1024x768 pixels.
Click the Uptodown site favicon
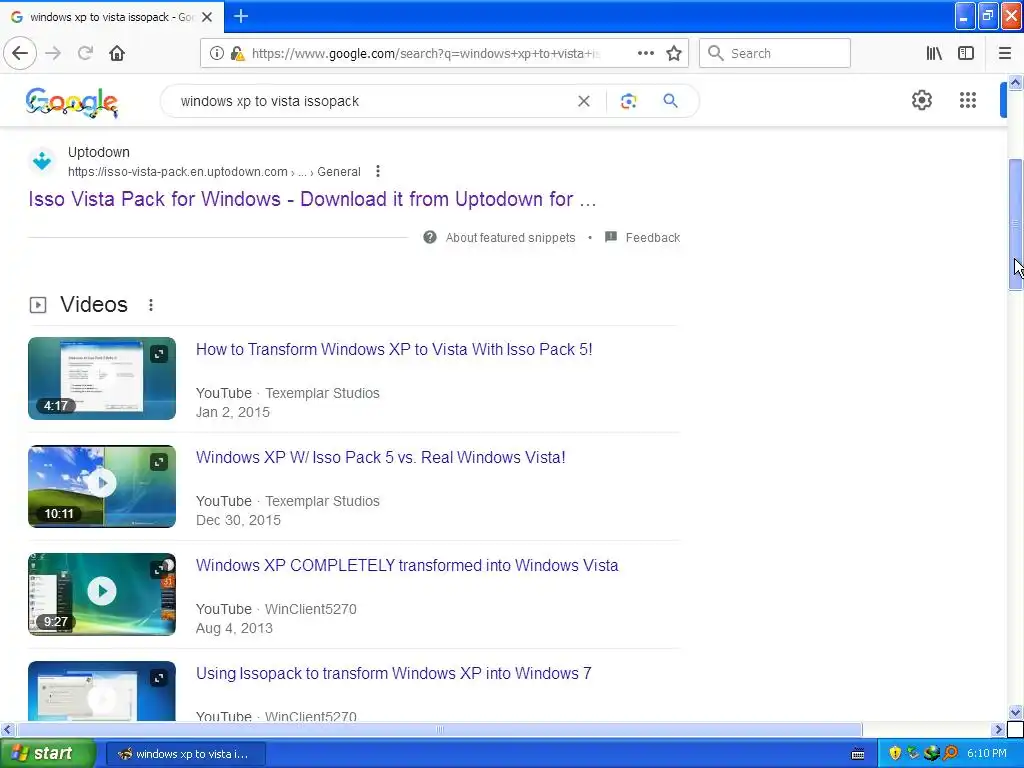click(42, 161)
